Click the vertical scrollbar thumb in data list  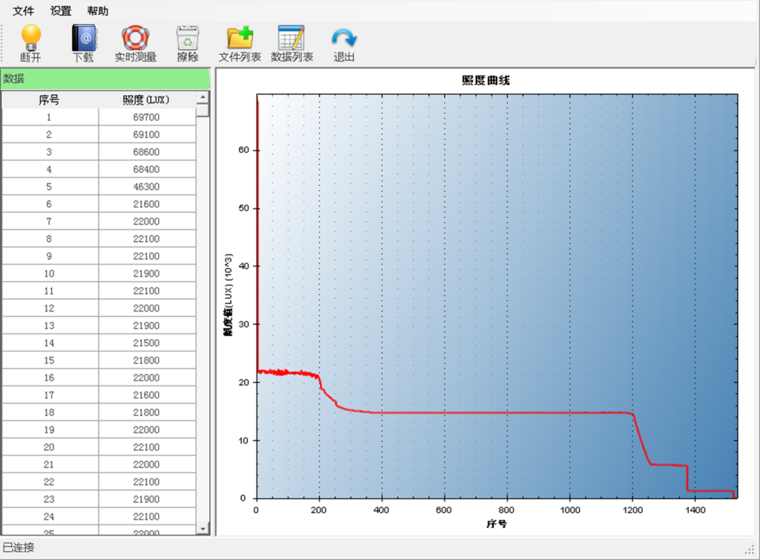[x=203, y=111]
